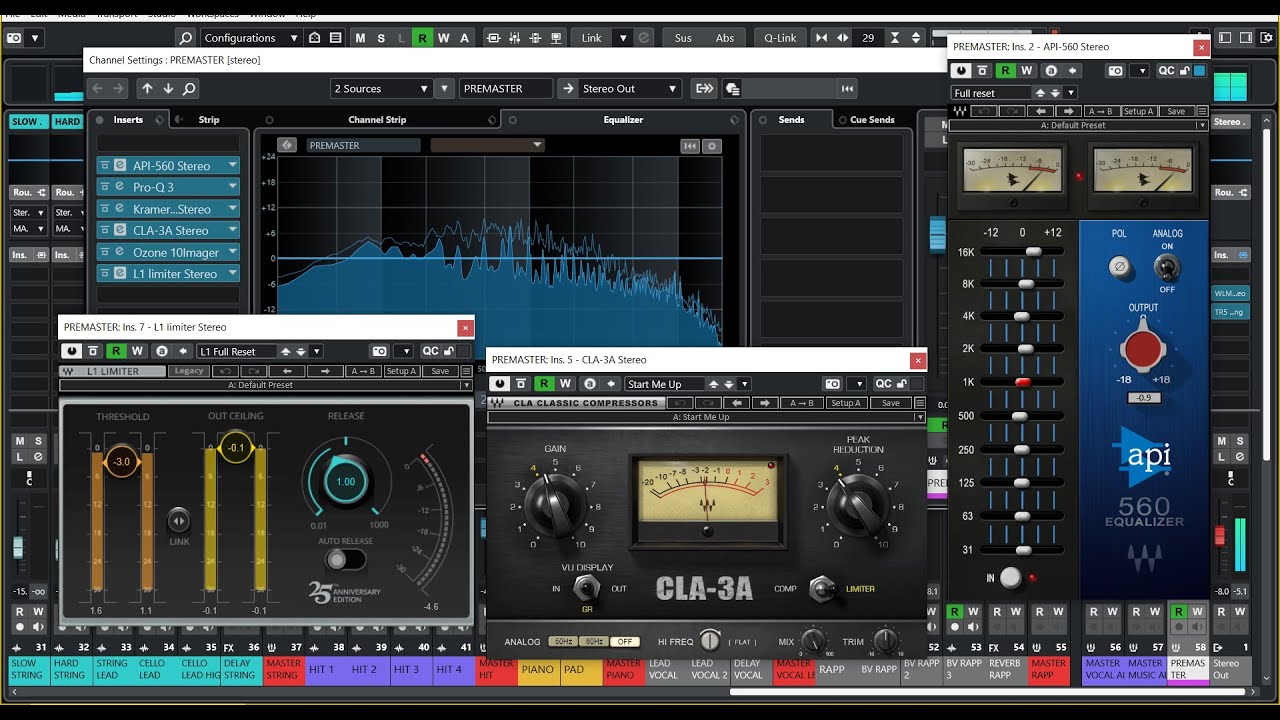This screenshot has width=1280, height=720.
Task: Open A: Default Preset dropdown in API-560
Action: 1079,125
